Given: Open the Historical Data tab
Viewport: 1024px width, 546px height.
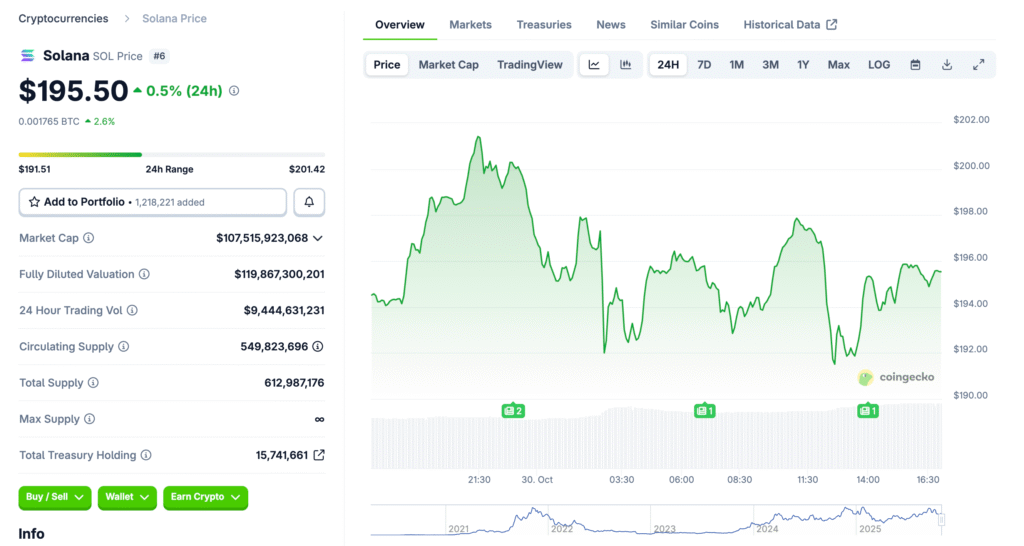Looking at the screenshot, I should tap(790, 25).
